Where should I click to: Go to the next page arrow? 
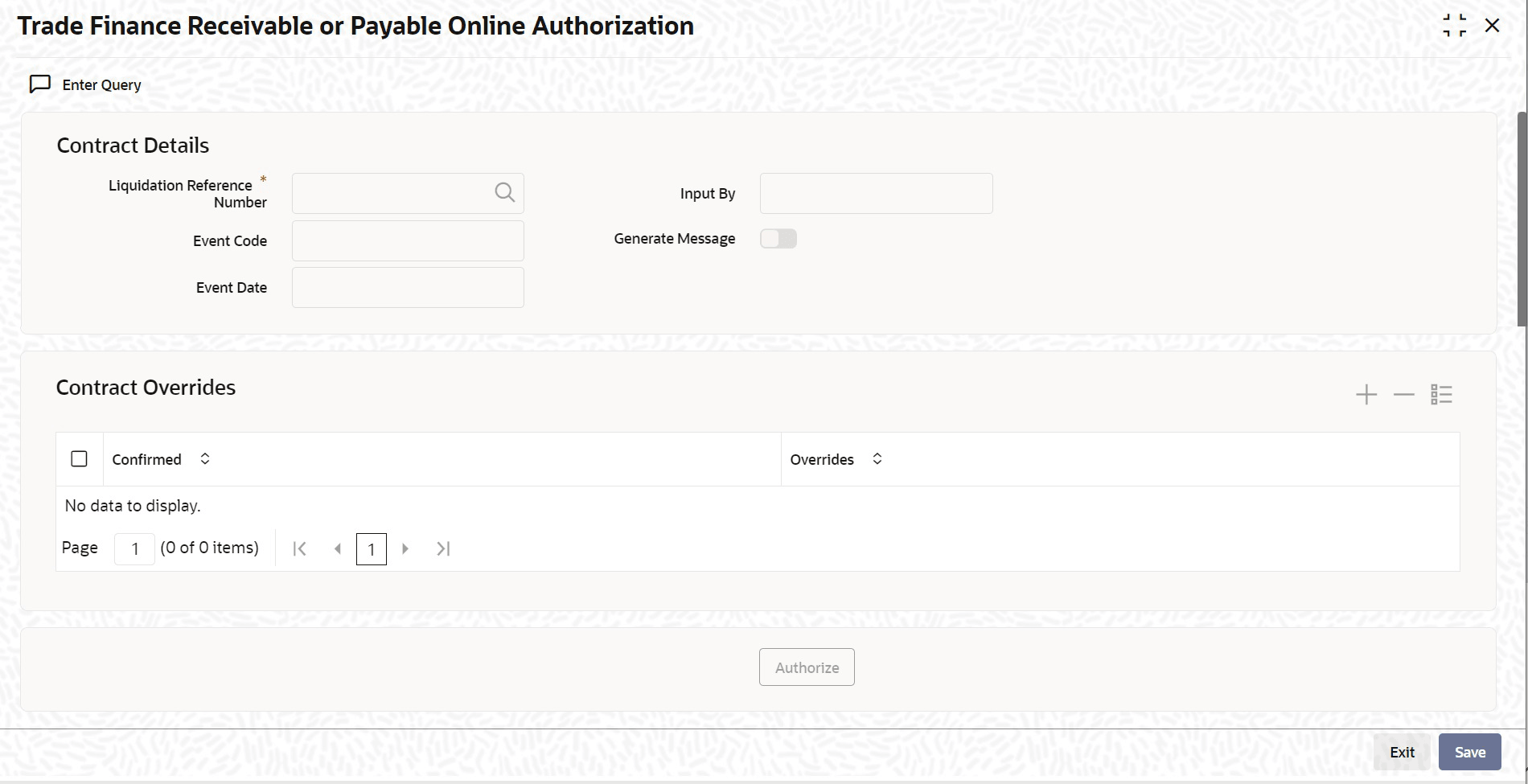pos(405,548)
